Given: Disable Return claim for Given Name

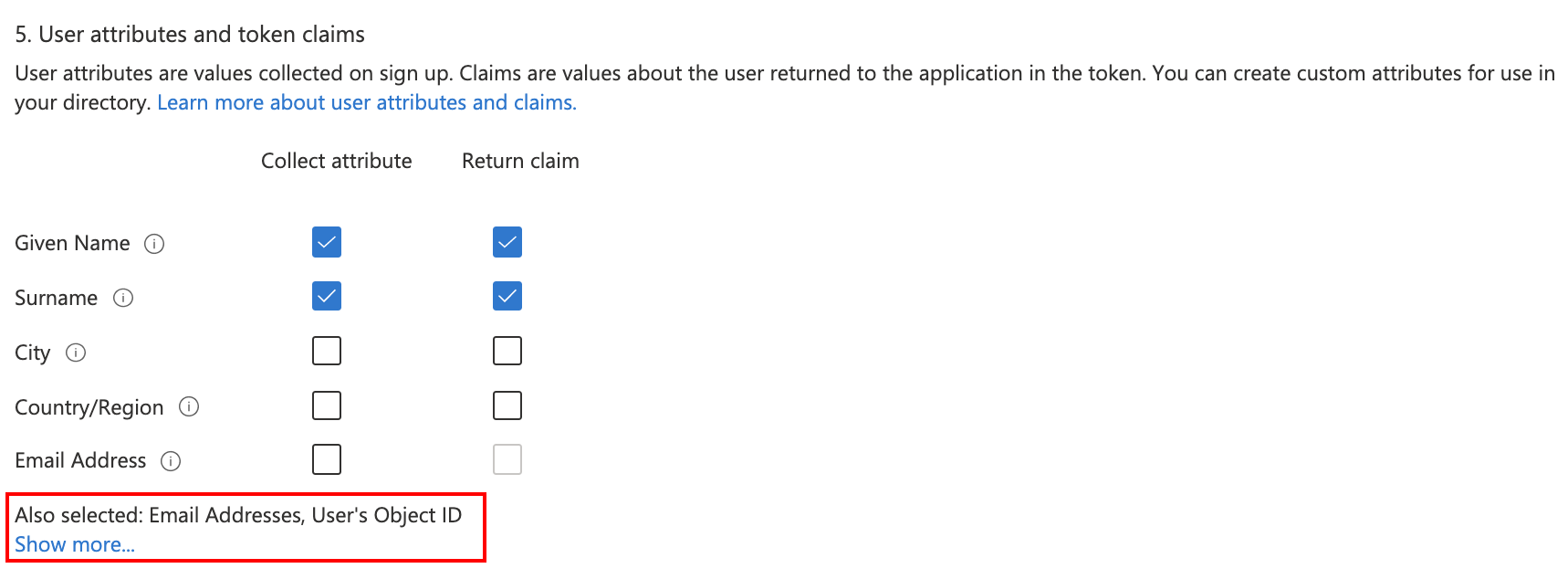Looking at the screenshot, I should coord(507,242).
